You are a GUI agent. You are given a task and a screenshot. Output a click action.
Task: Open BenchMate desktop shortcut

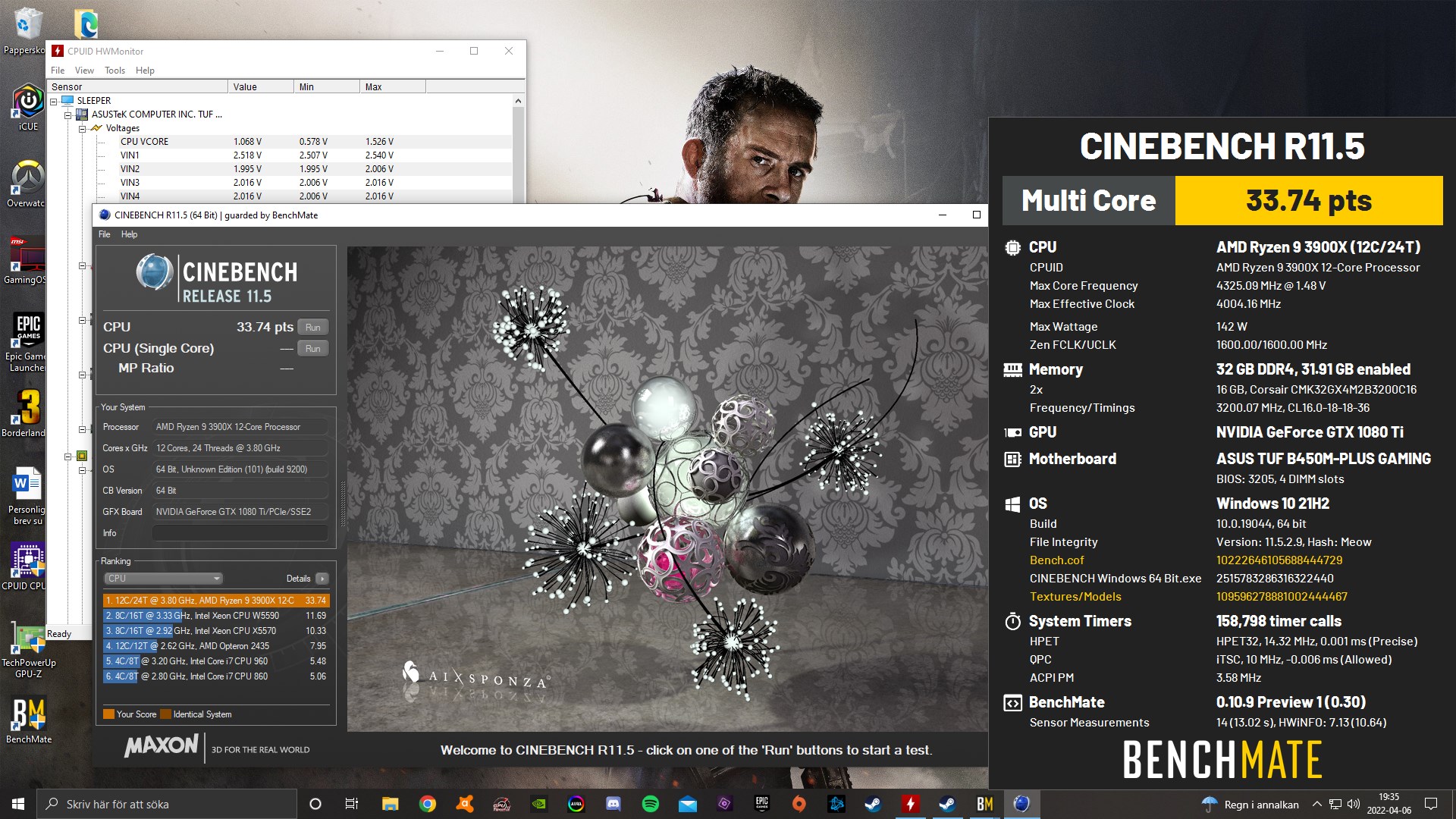click(28, 720)
